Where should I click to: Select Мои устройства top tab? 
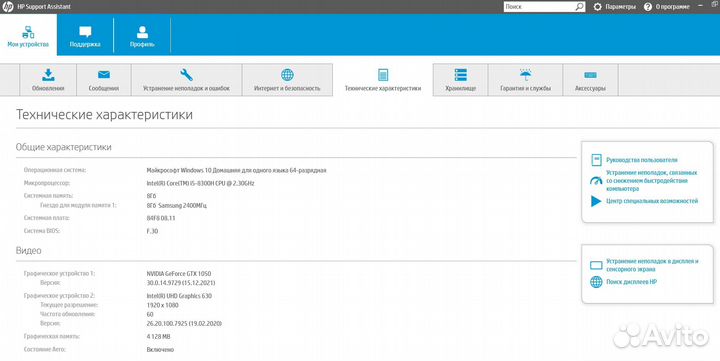[28, 35]
